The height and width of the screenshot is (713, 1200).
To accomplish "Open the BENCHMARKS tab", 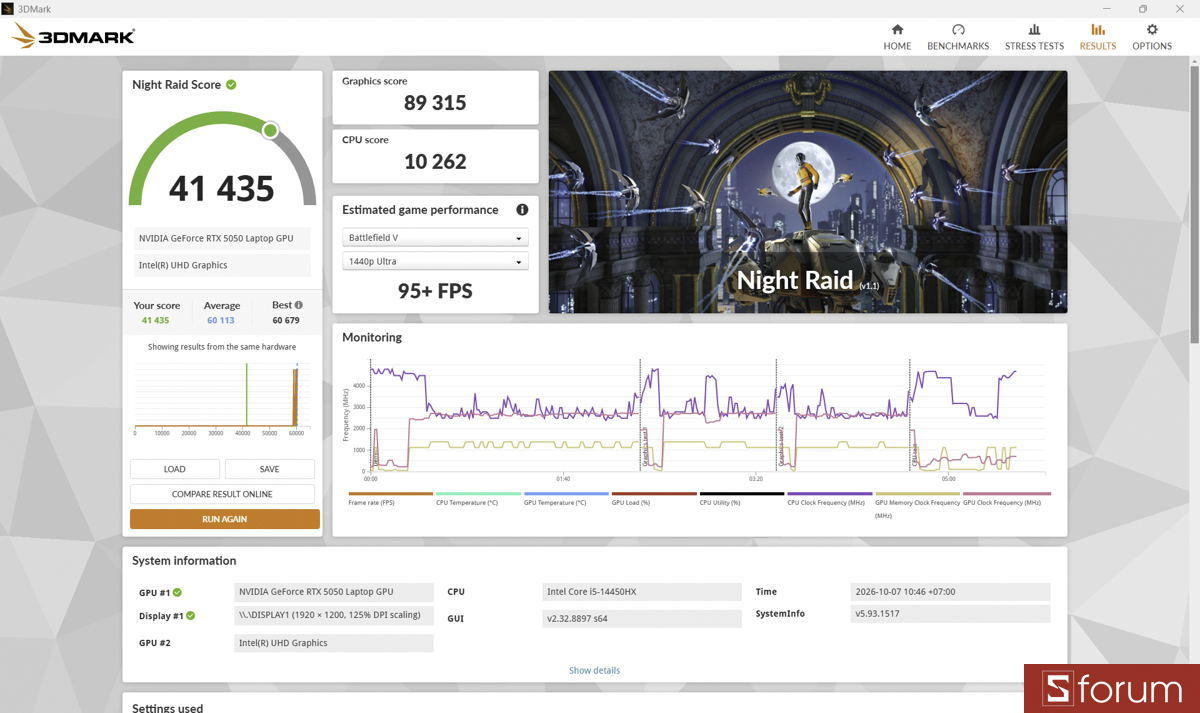I will click(958, 37).
